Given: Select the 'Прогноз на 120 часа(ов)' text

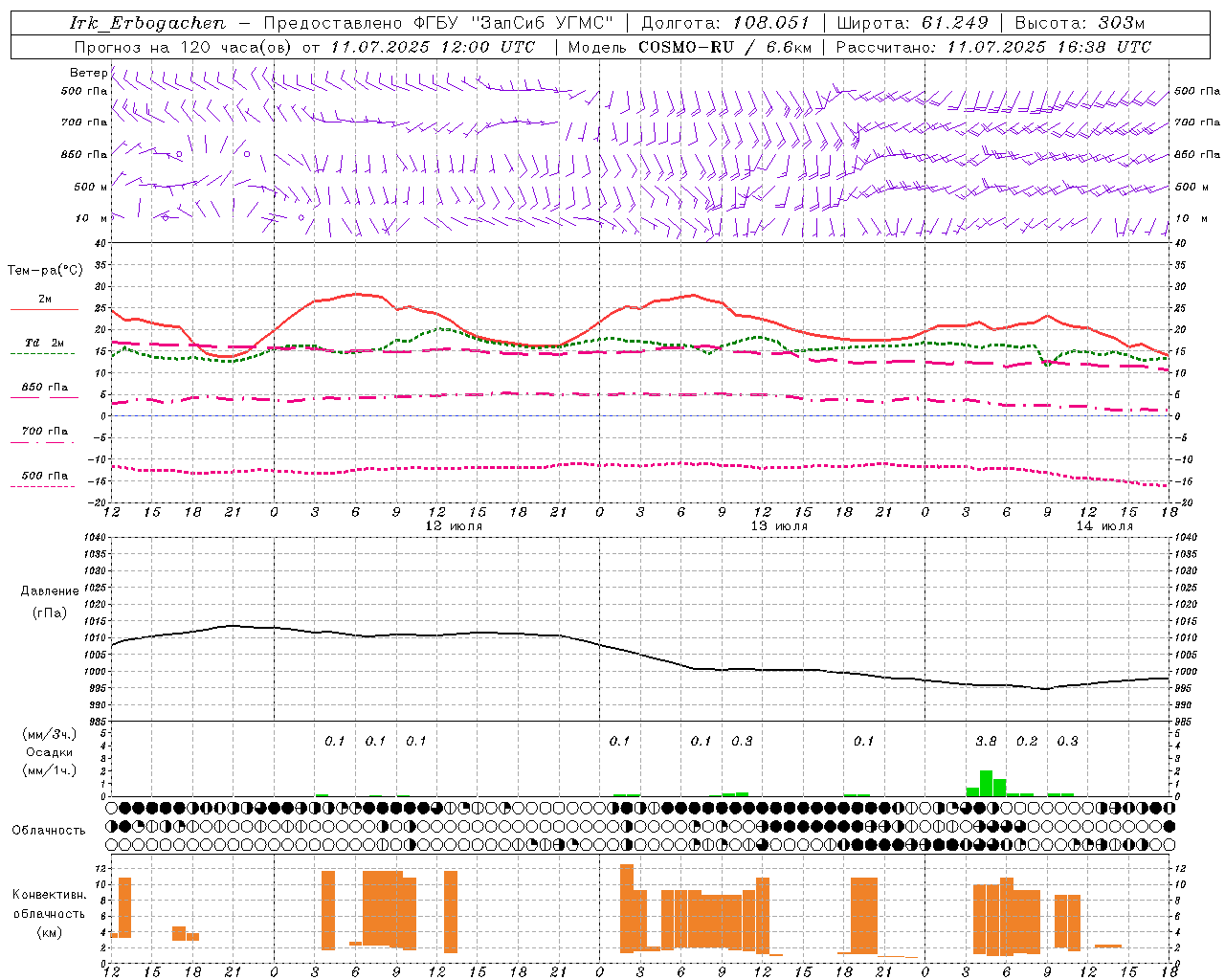Looking at the screenshot, I should click(x=184, y=47).
